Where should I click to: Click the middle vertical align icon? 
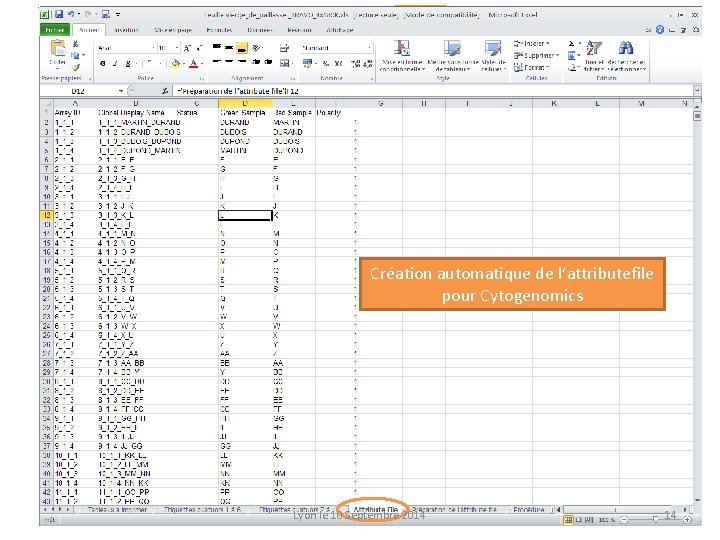coord(229,47)
